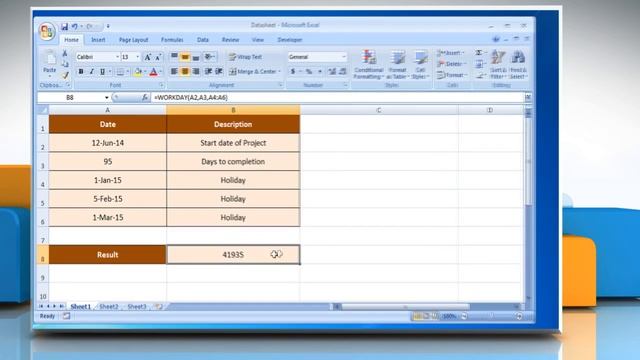
Task: Apply accounting dollar format
Action: coord(293,72)
